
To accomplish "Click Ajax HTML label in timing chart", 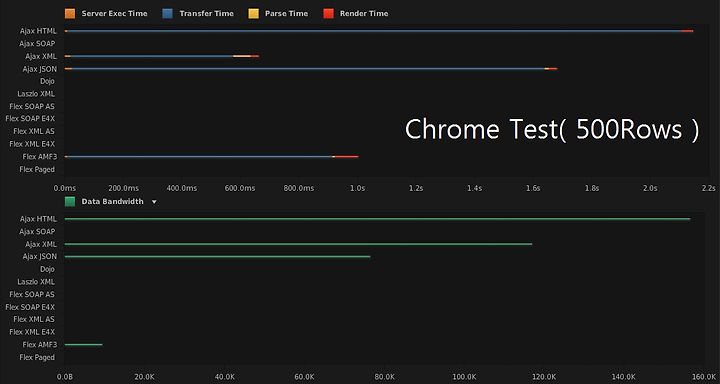I will click(38, 31).
